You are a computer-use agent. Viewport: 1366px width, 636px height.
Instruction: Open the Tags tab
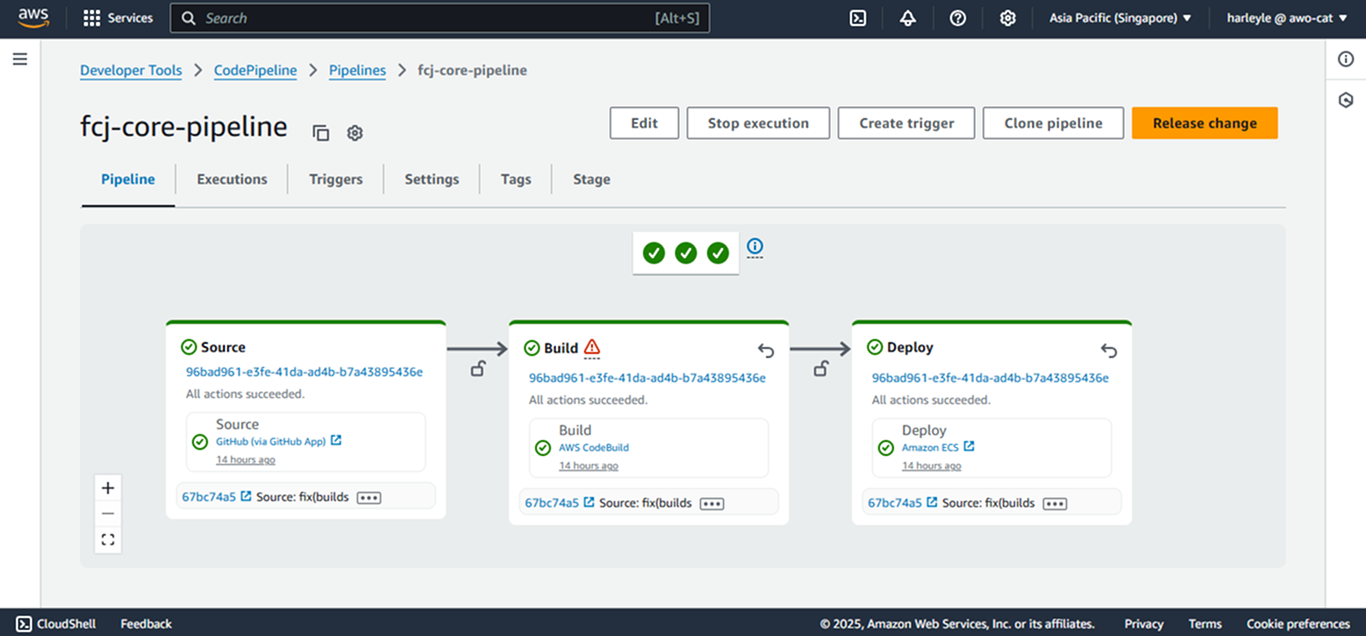(516, 180)
